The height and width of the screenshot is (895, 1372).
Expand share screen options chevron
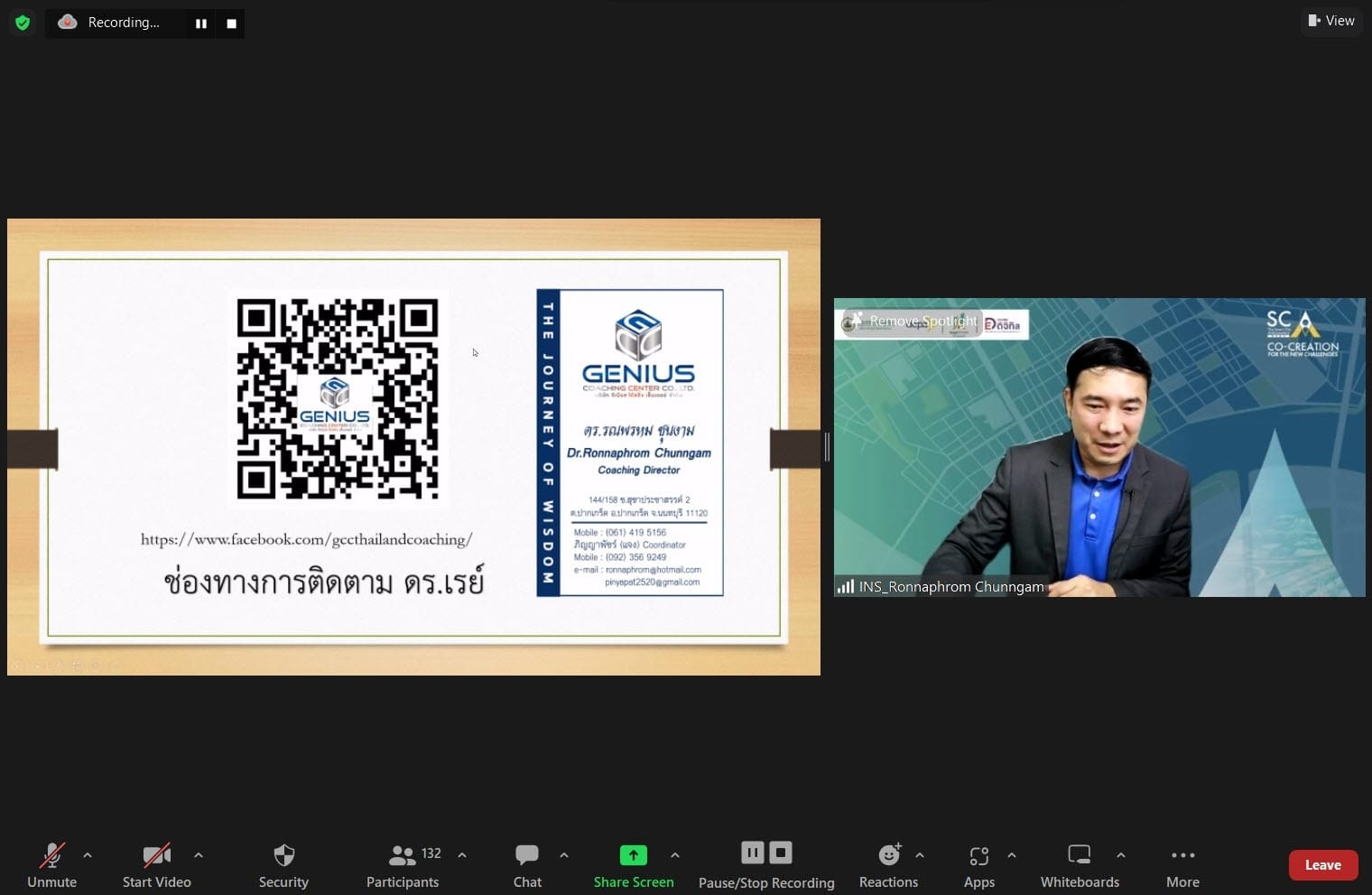[x=675, y=854]
